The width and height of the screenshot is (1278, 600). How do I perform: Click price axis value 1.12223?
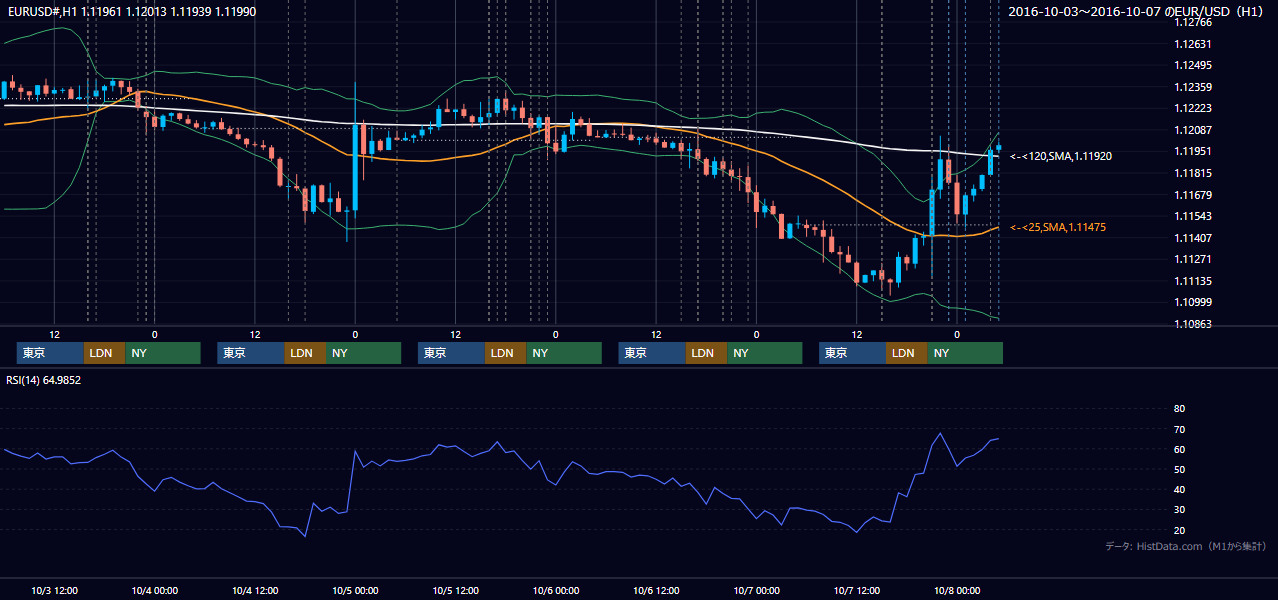[x=1192, y=109]
